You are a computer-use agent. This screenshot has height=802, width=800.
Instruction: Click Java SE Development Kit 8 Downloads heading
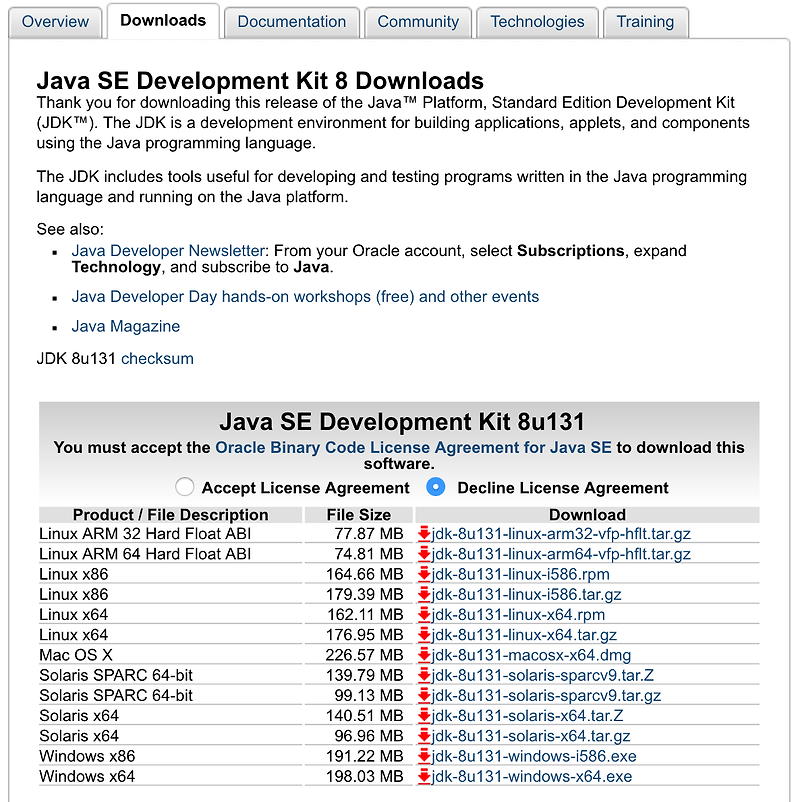(260, 81)
